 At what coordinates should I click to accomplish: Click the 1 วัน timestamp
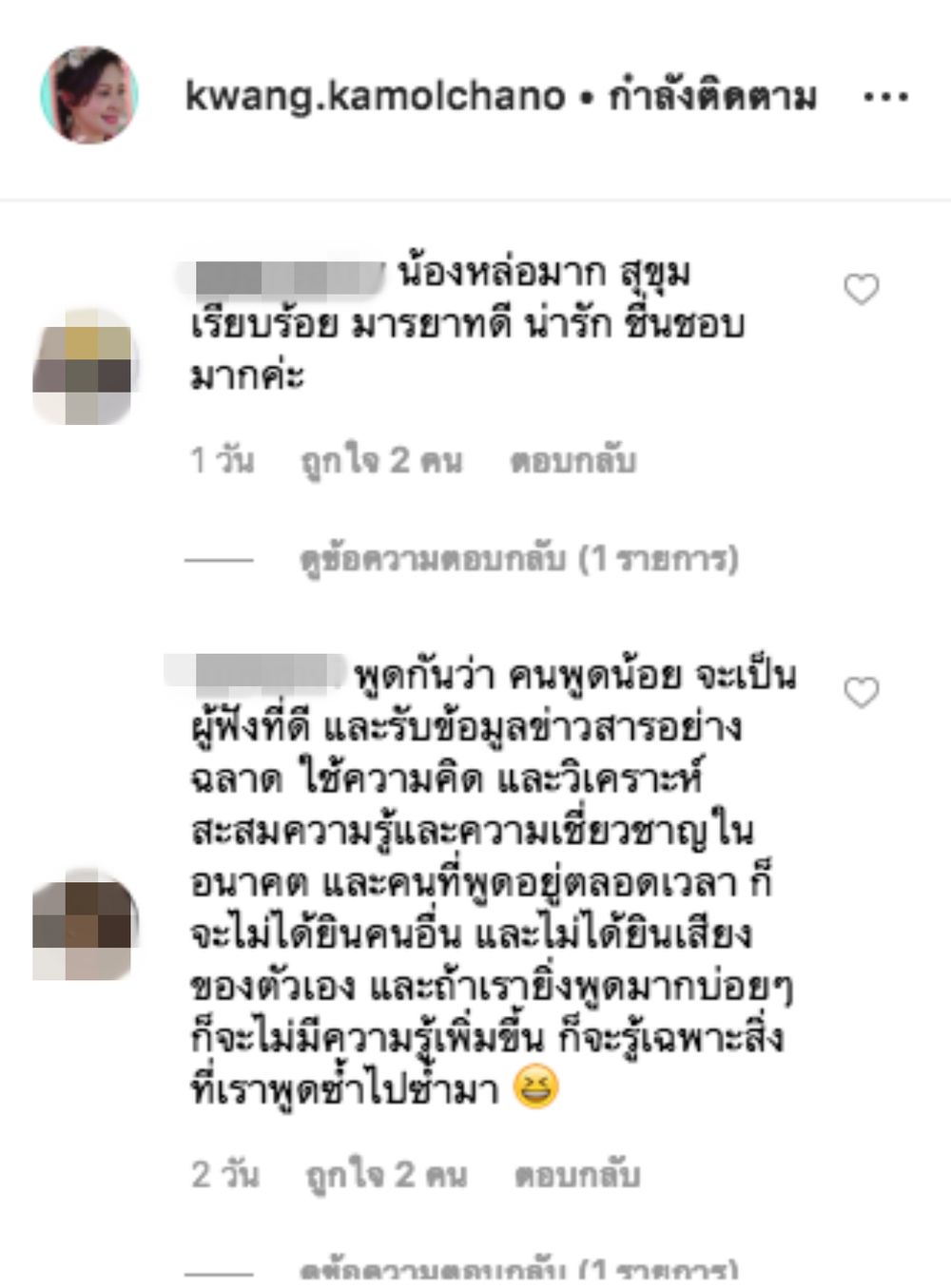point(223,460)
